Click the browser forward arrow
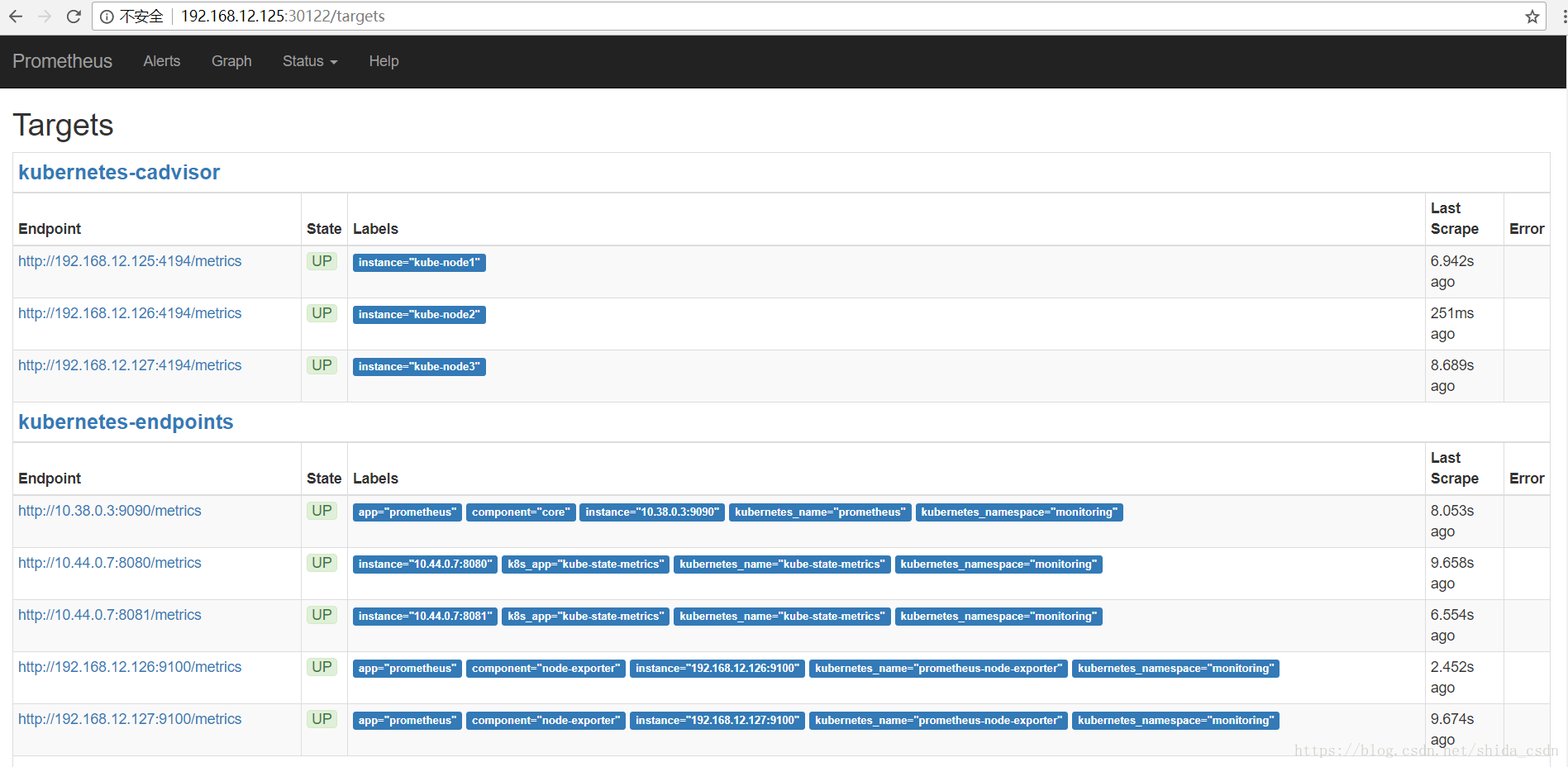This screenshot has width=1568, height=767. (45, 17)
